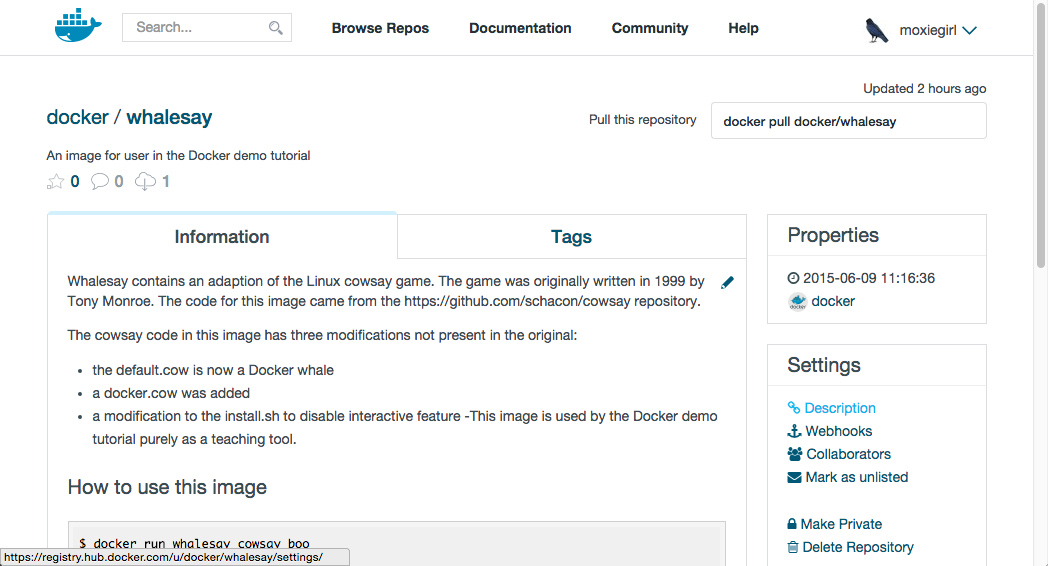Toggle Mark as unlisted setting
The image size is (1048, 566).
pyautogui.click(x=856, y=477)
